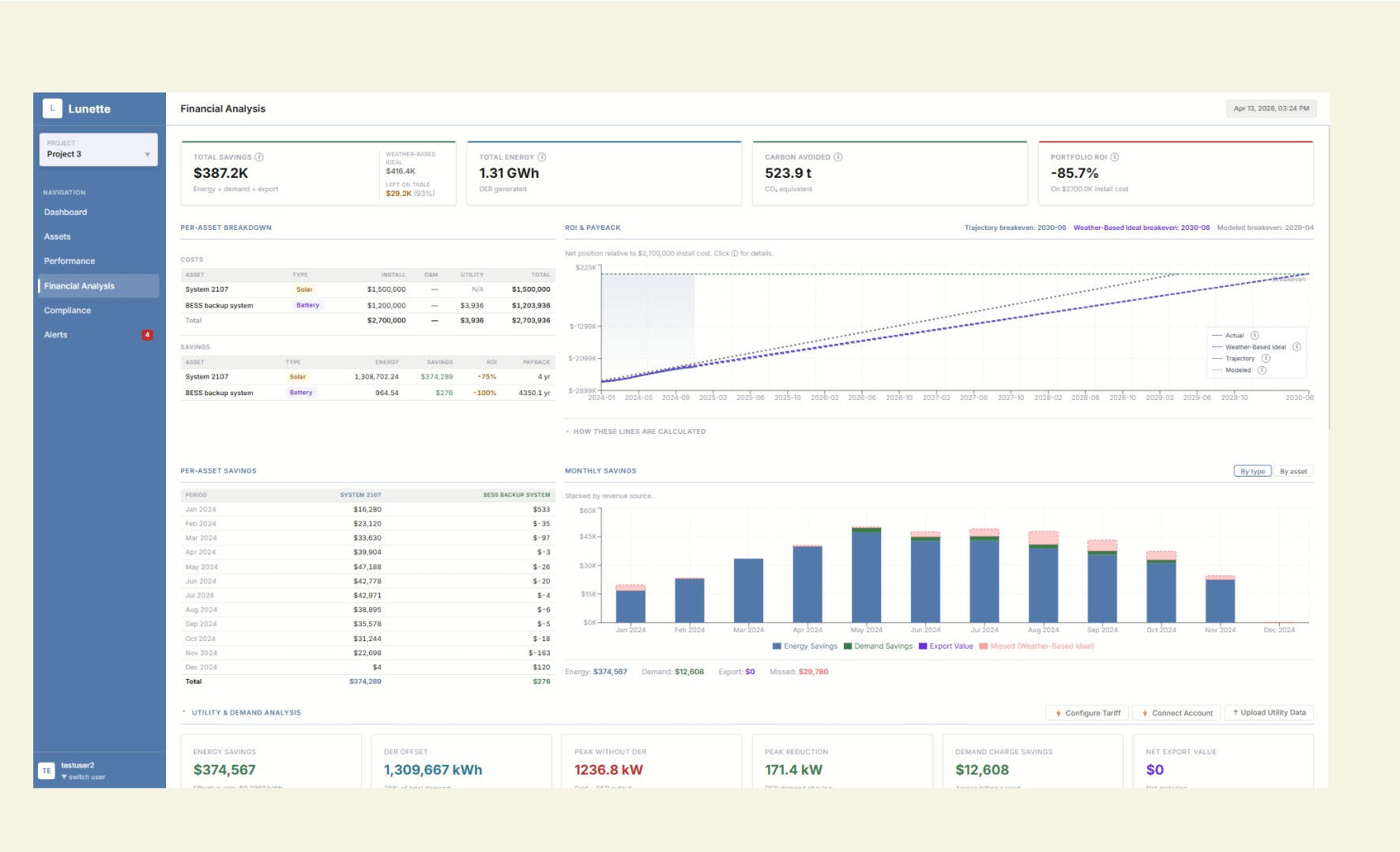
Task: Open the Project 3 dropdown
Action: pyautogui.click(x=99, y=150)
